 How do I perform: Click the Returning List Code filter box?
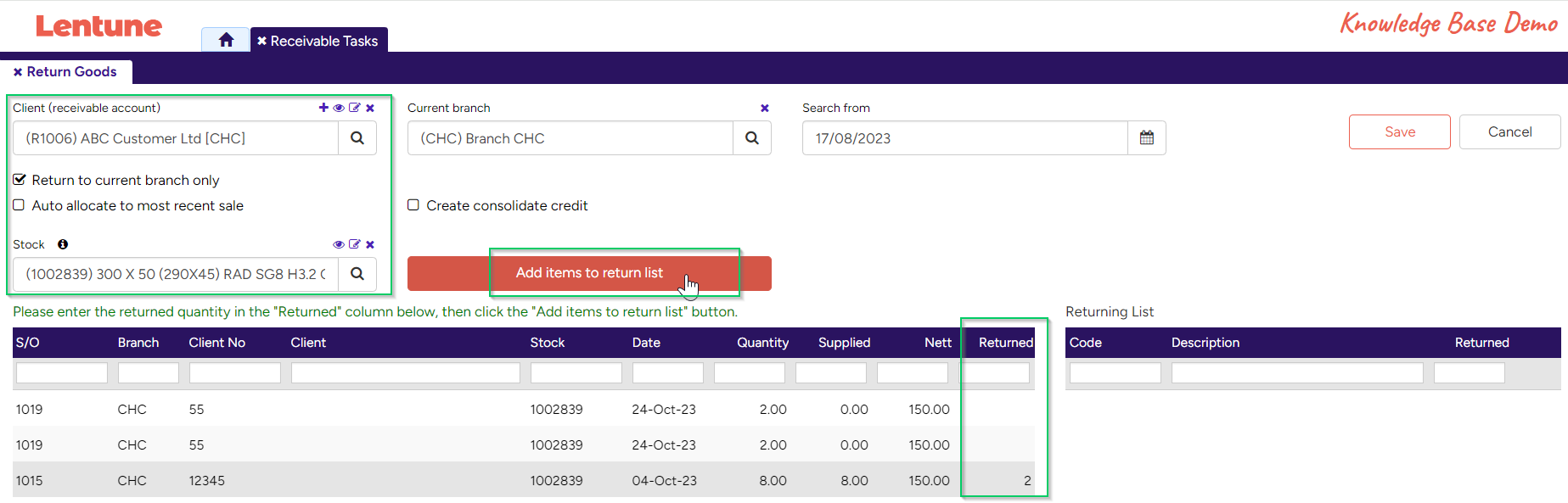(1116, 373)
